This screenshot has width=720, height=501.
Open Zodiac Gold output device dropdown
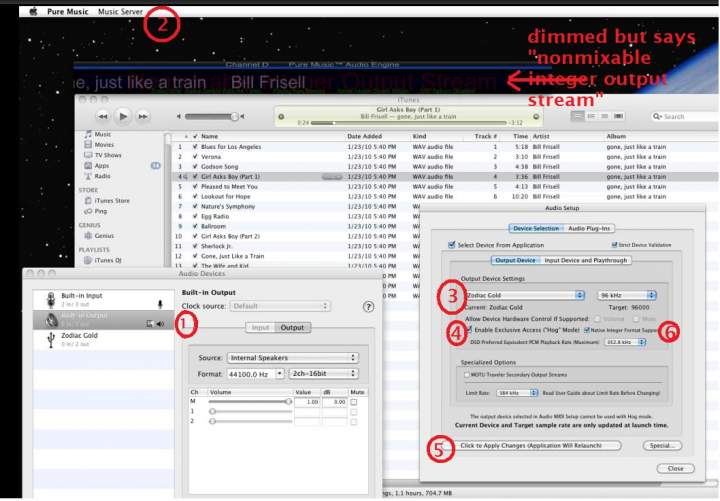tap(524, 295)
